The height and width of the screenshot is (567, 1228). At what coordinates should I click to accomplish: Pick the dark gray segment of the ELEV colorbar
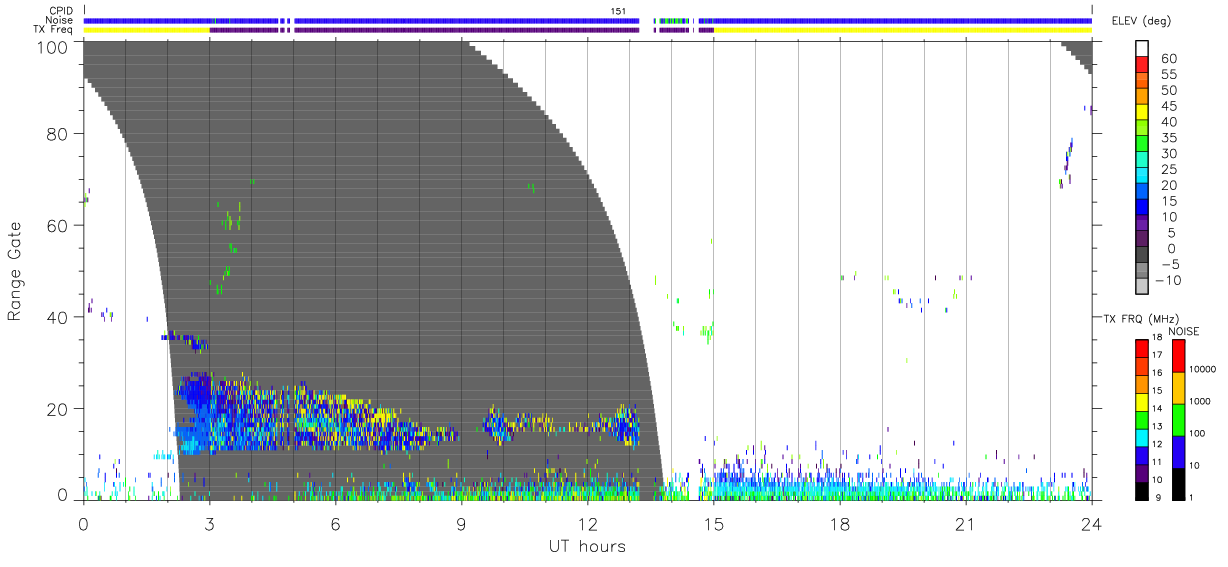tap(1142, 256)
